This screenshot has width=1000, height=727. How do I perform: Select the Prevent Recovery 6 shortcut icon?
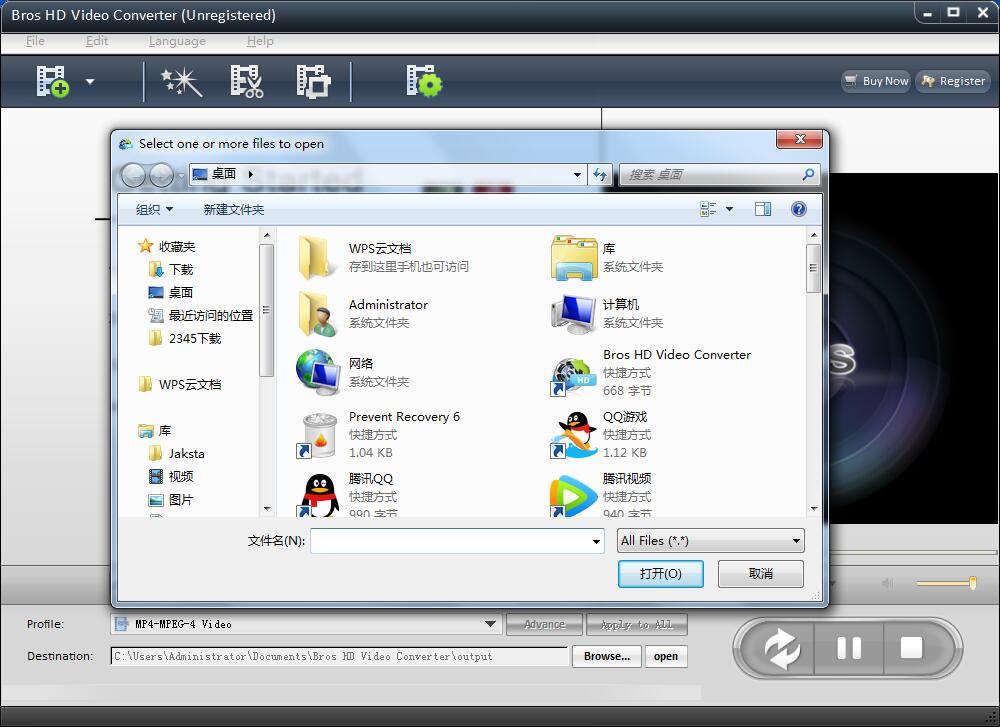point(317,435)
